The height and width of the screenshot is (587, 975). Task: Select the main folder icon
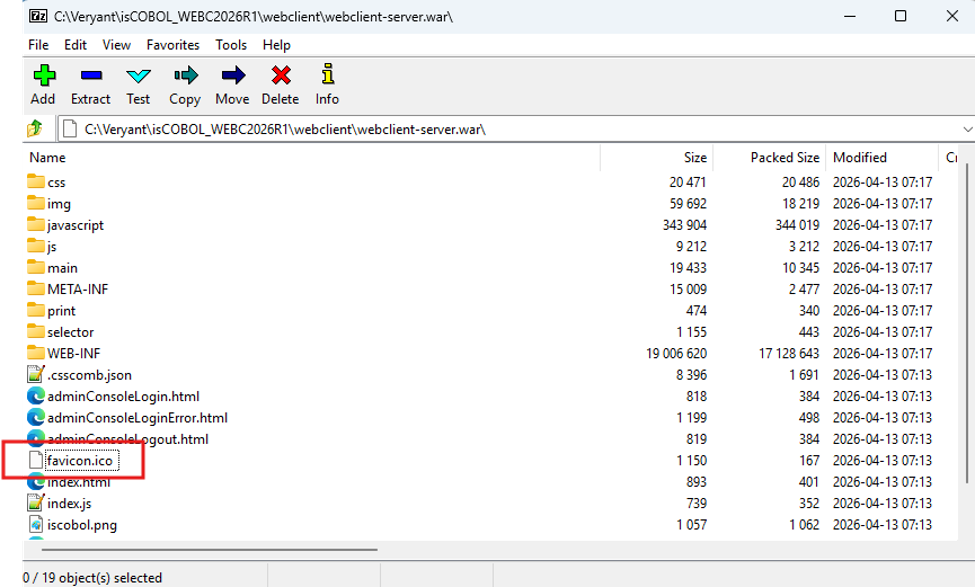[36, 267]
